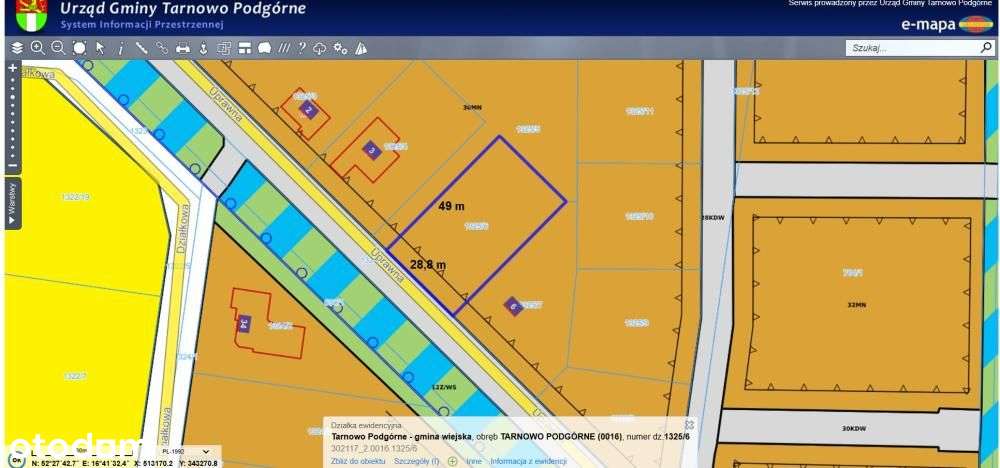Click the split layout panel icon
This screenshot has width=1000, height=468.
click(x=245, y=48)
